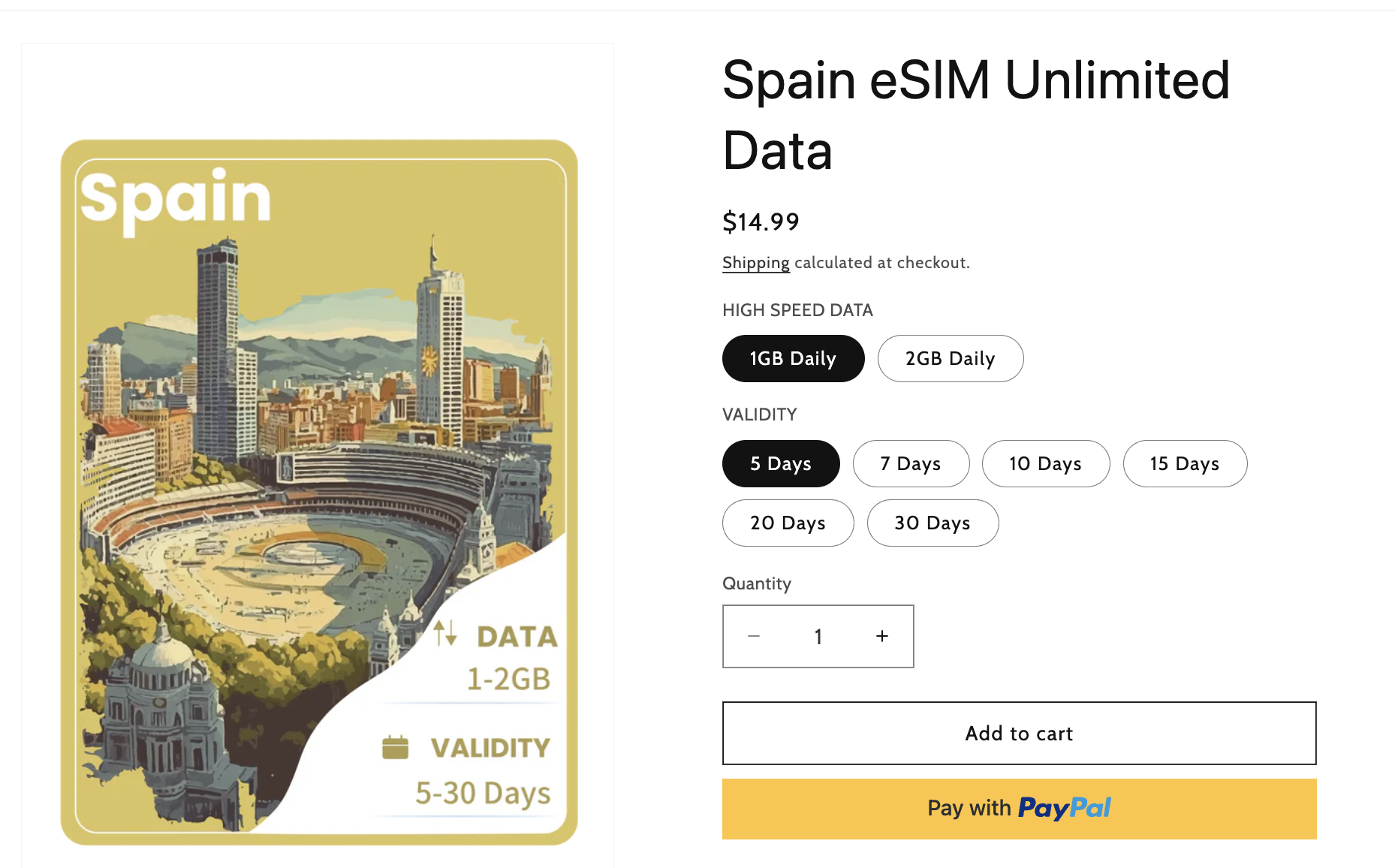Click the data arrows icon on card
Image resolution: width=1395 pixels, height=868 pixels.
point(445,633)
